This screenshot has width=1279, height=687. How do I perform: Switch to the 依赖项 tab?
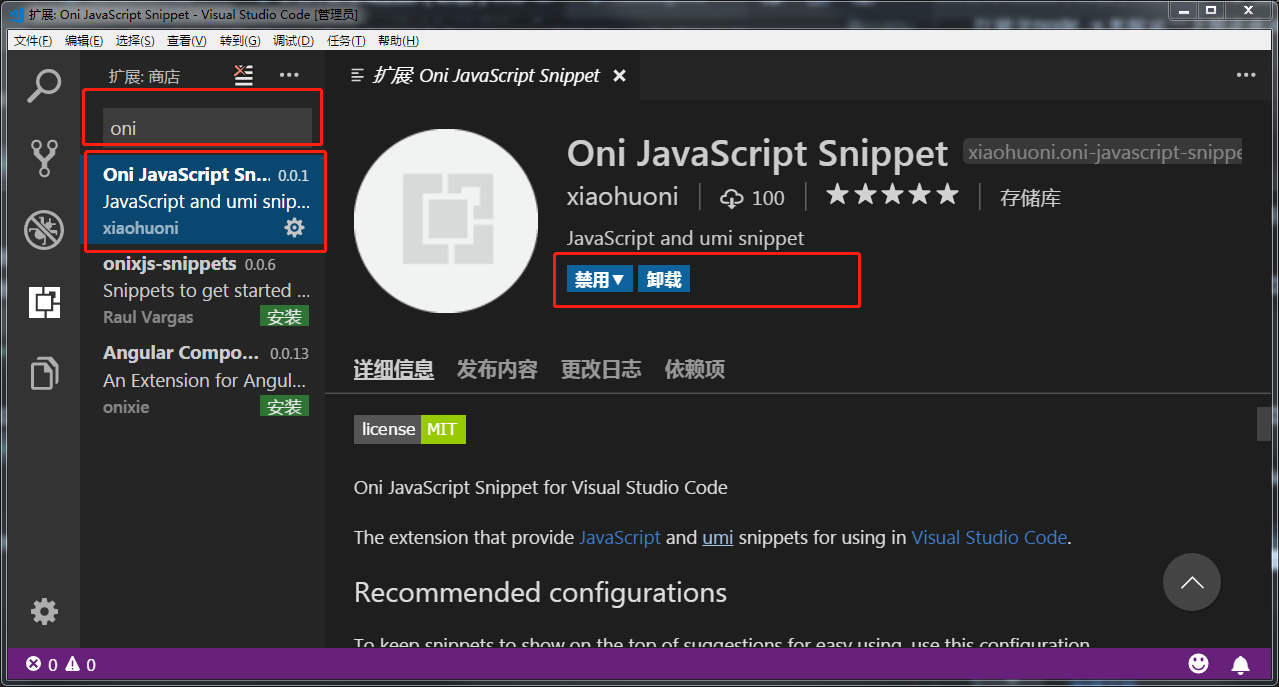[x=695, y=369]
